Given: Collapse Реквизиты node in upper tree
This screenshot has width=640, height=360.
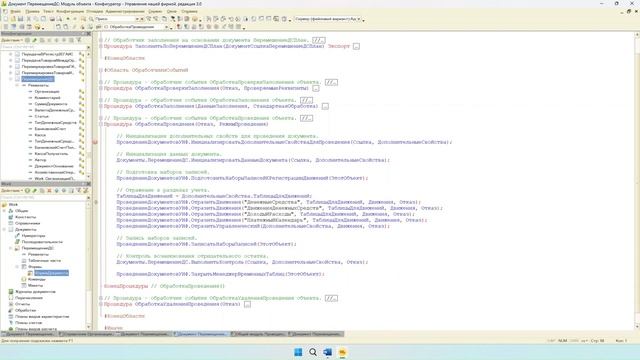Looking at the screenshot, I should (17, 85).
